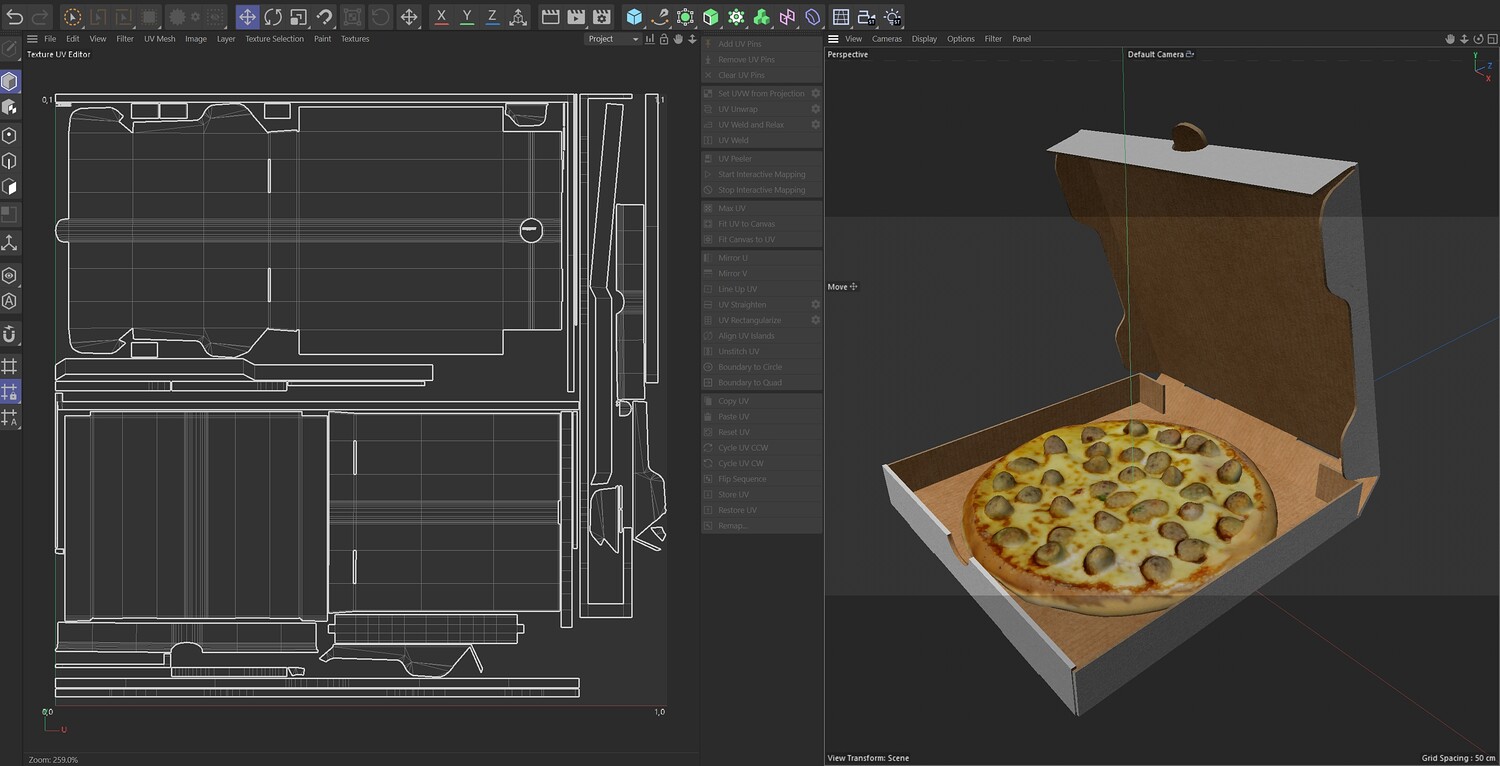Click the Fit UV to Canvas command
1500x766 pixels.
pyautogui.click(x=746, y=224)
